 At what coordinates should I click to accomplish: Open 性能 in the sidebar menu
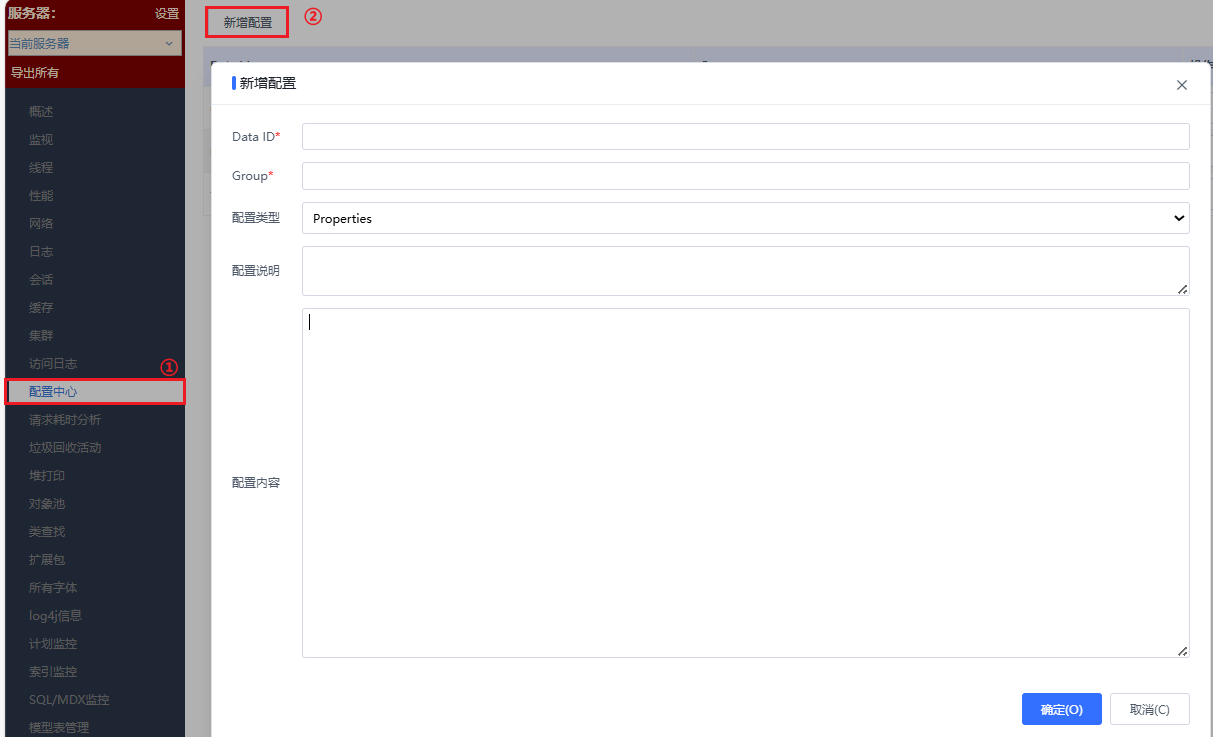pos(41,196)
